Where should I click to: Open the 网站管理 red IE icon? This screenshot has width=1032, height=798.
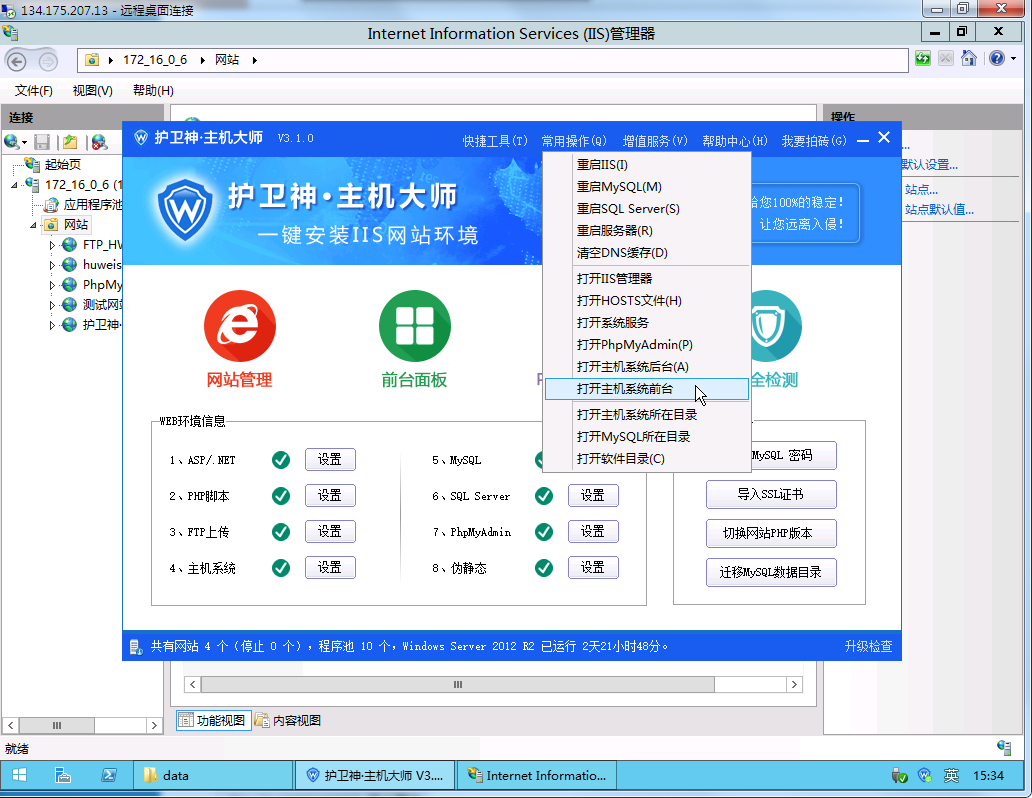(240, 326)
